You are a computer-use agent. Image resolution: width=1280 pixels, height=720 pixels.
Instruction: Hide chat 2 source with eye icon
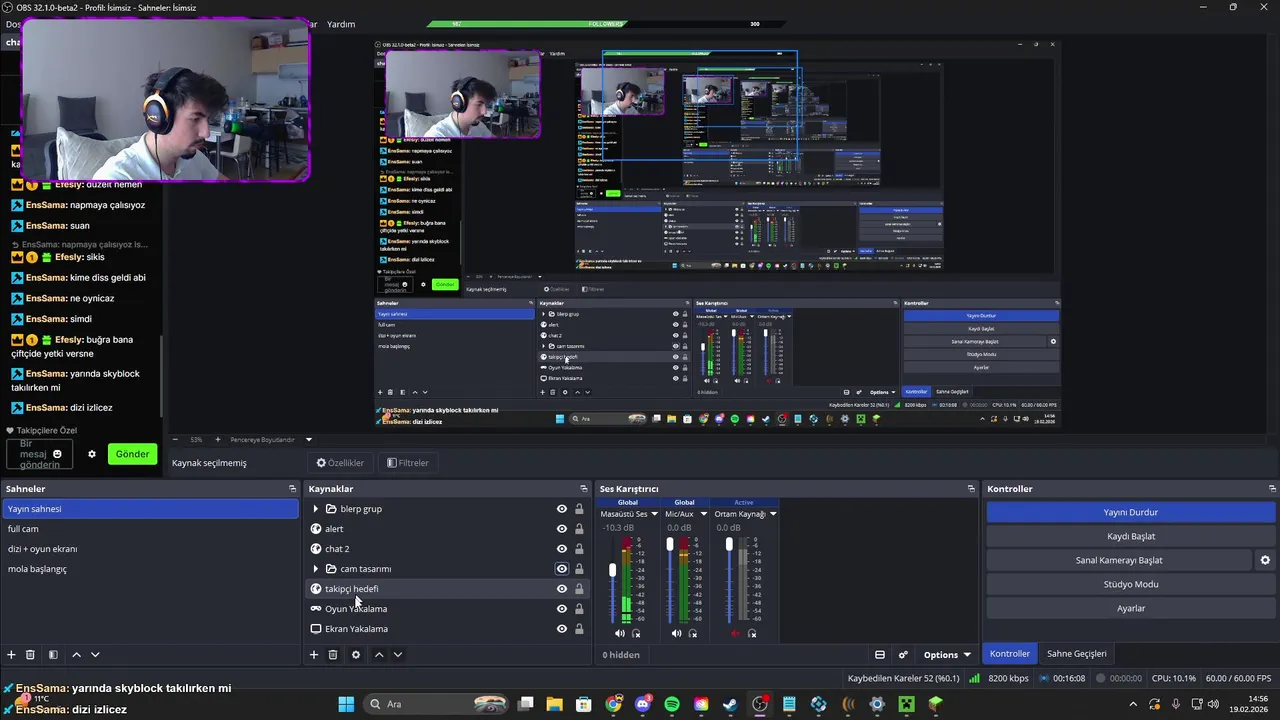point(562,549)
